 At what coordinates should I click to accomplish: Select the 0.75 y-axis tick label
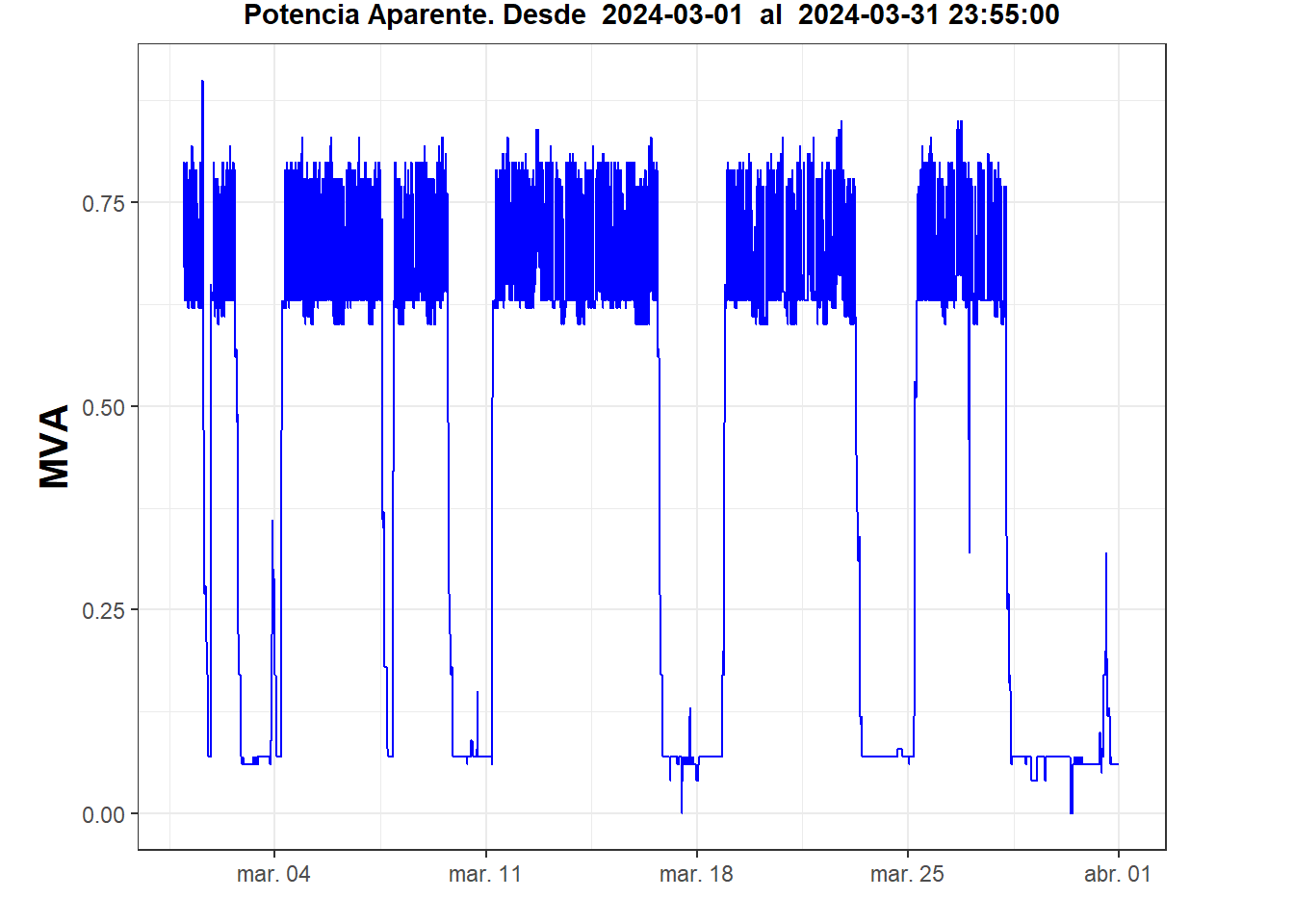point(103,203)
